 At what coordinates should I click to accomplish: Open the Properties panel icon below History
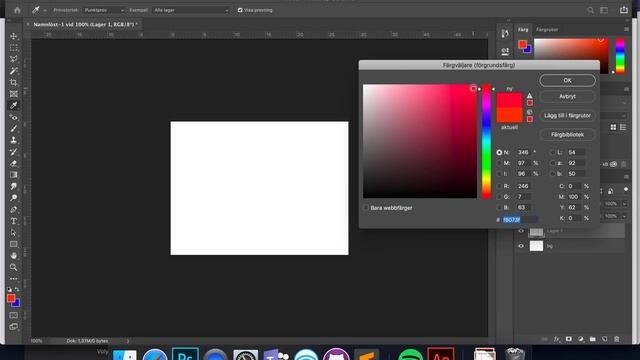505,51
